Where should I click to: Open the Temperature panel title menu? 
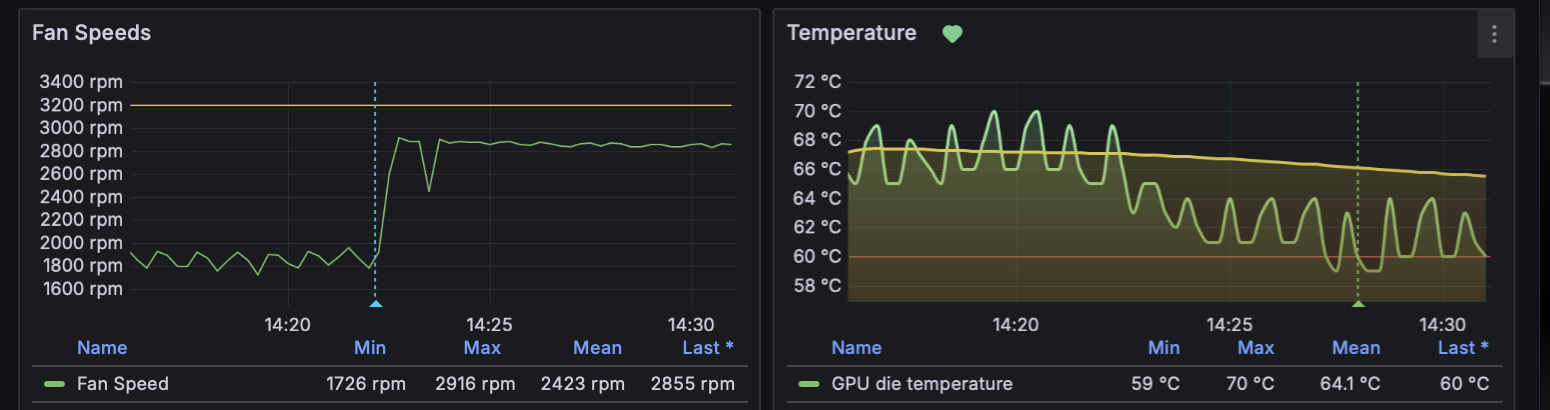tap(851, 33)
